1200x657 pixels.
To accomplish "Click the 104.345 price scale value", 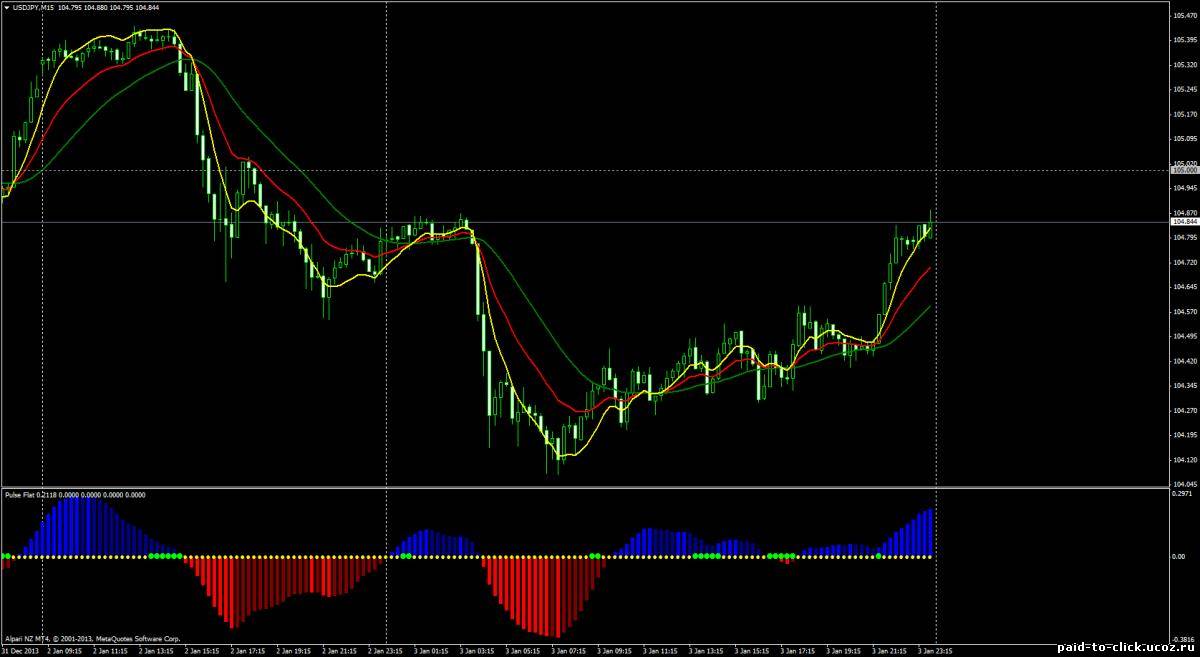I will tap(1184, 385).
